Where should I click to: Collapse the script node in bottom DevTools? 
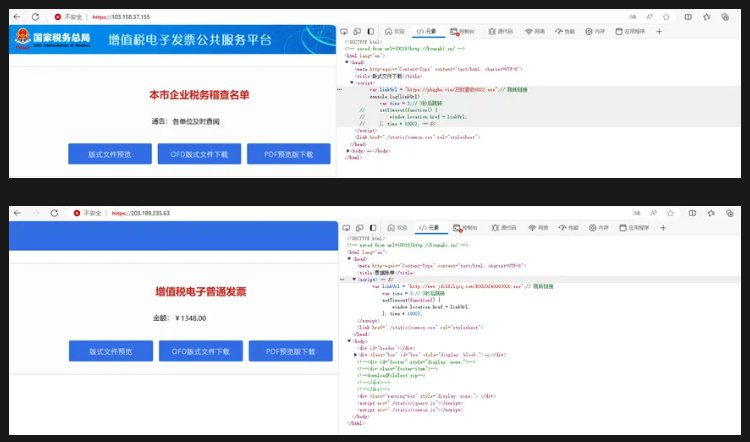click(x=354, y=279)
